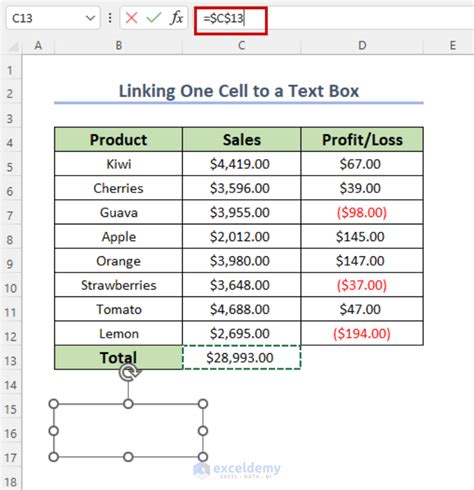Viewport: 474px width, 490px height.
Task: Select the $3,955.00 sales cell
Action: [x=242, y=212]
